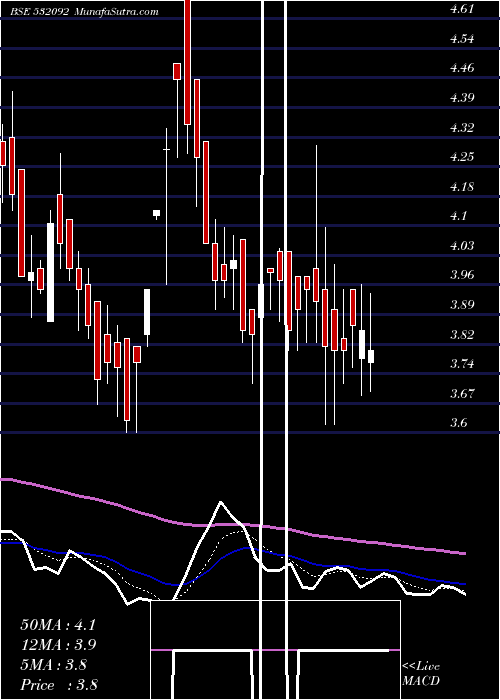Image resolution: width=500 pixels, height=700 pixels.
Task: Click the 3.6 price axis label
Action: (458, 423)
